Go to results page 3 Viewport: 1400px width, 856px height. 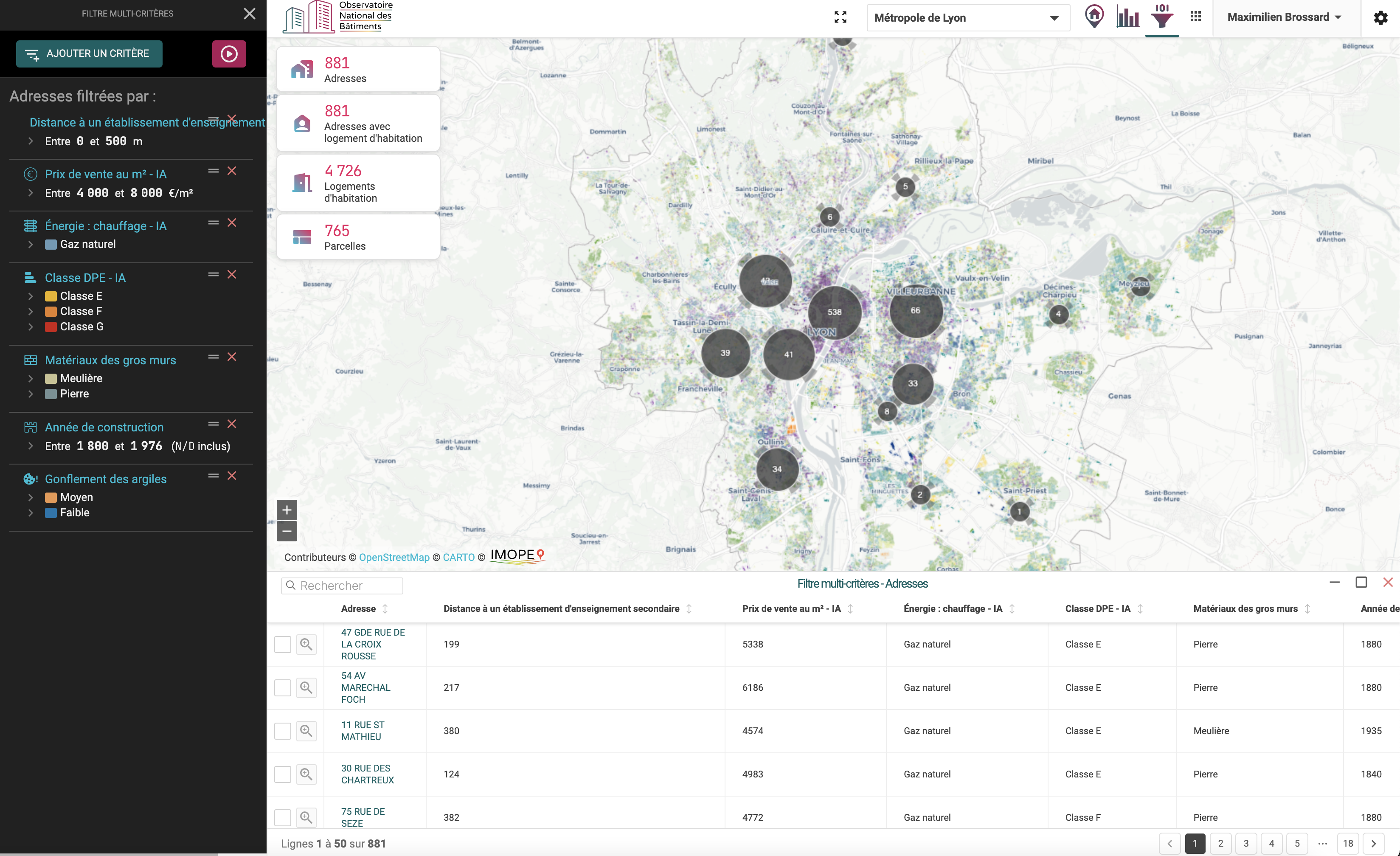coord(1246,843)
